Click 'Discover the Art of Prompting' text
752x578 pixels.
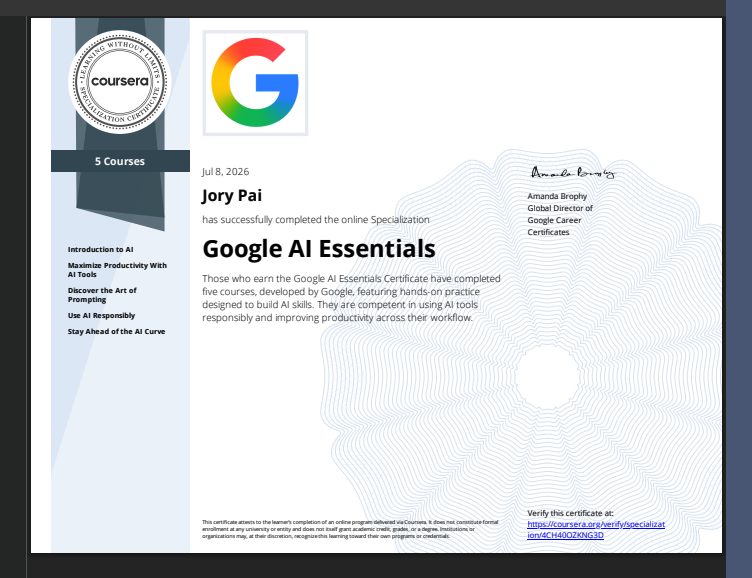(102, 295)
